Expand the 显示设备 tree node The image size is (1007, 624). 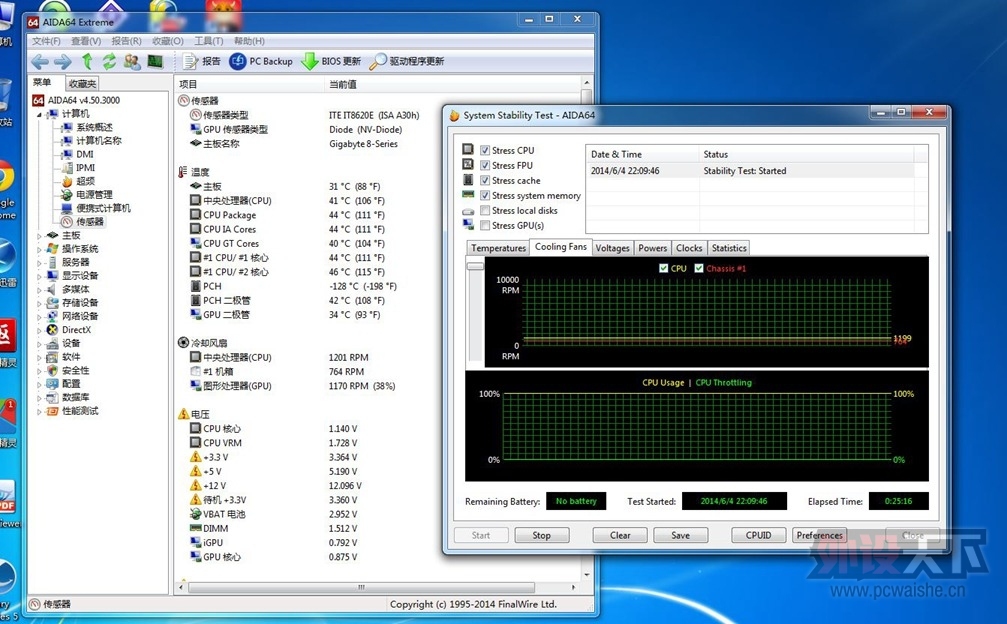[39, 276]
